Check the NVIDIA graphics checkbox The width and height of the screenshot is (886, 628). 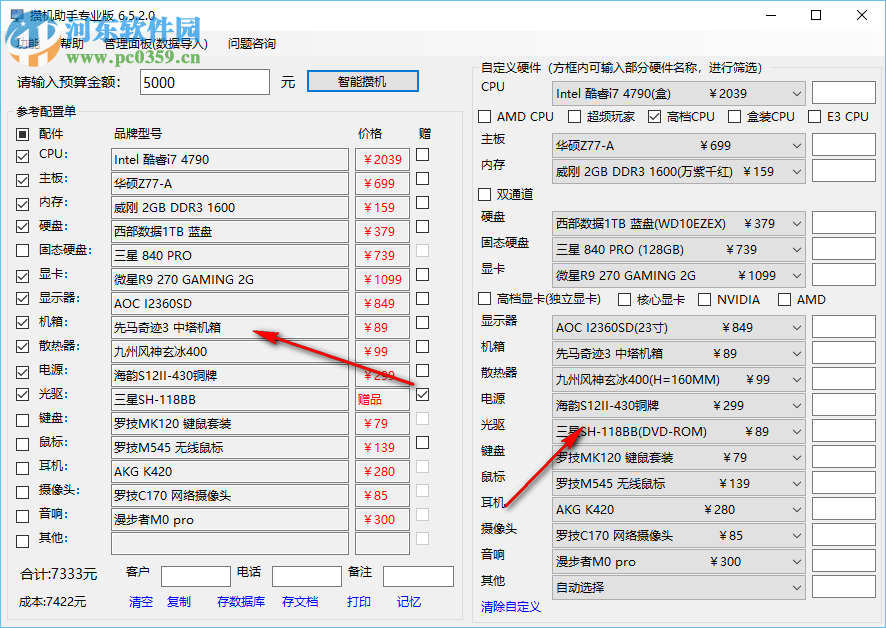[708, 299]
